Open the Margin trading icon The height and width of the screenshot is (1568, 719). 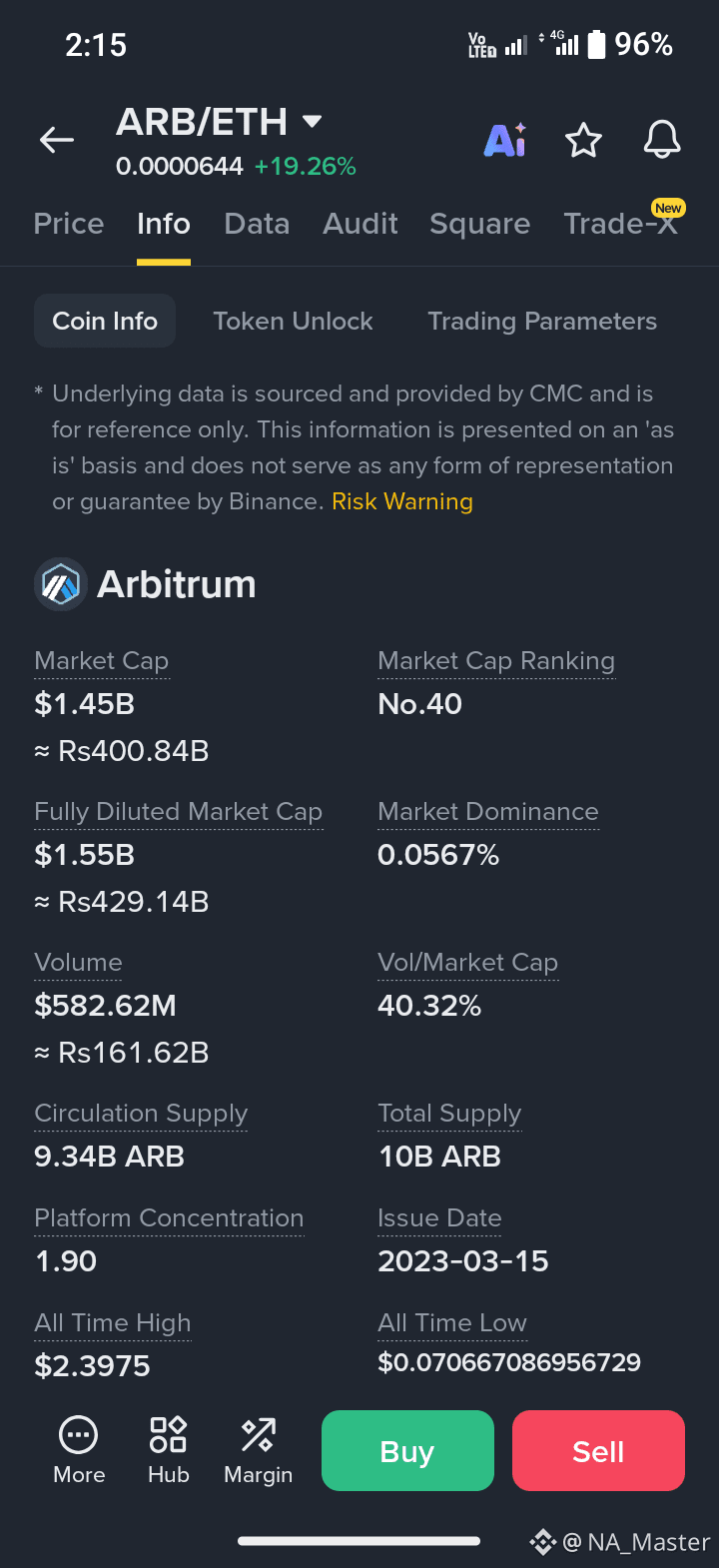pos(259,1434)
